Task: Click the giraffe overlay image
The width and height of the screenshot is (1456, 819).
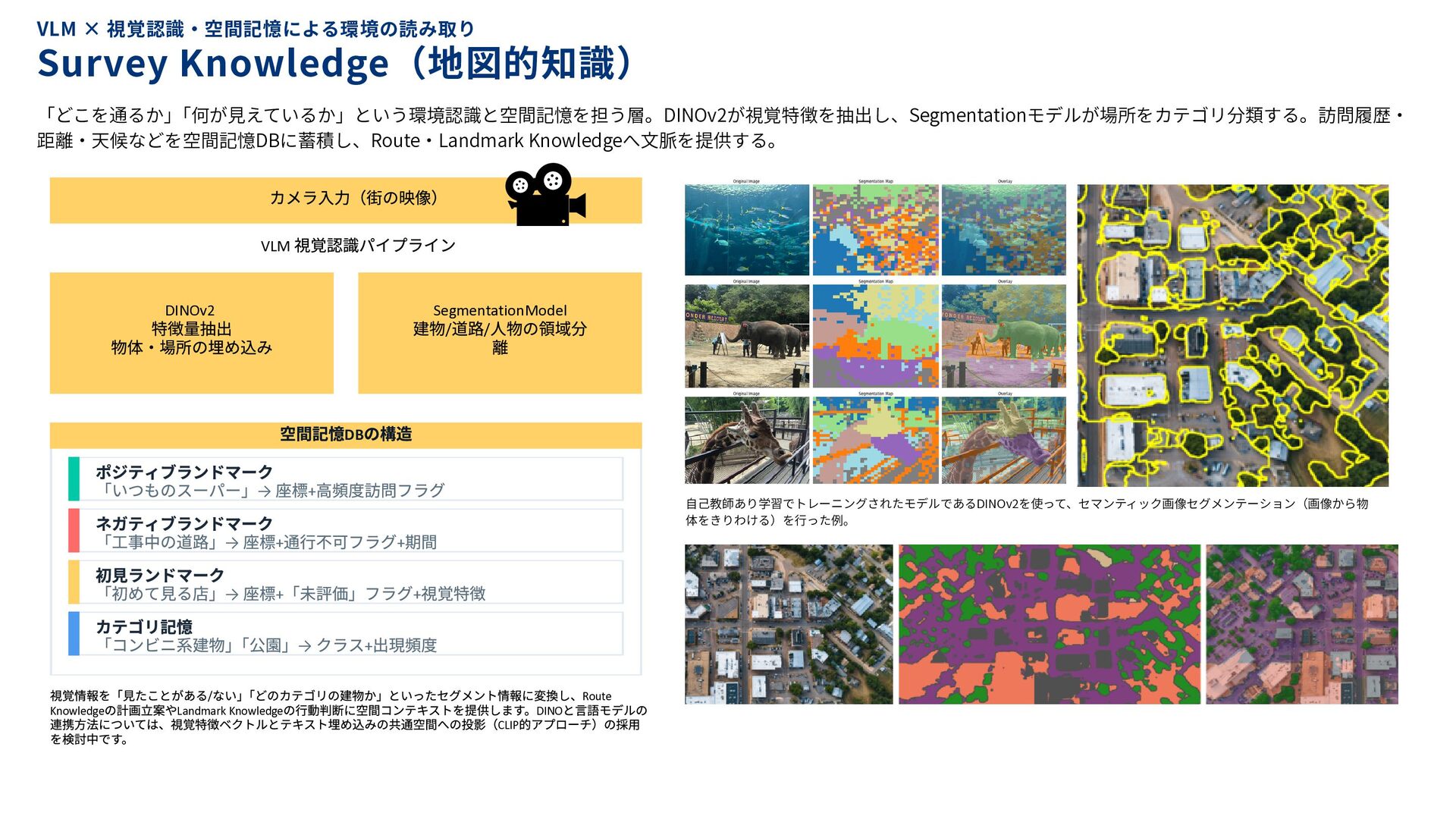Action: point(1003,440)
